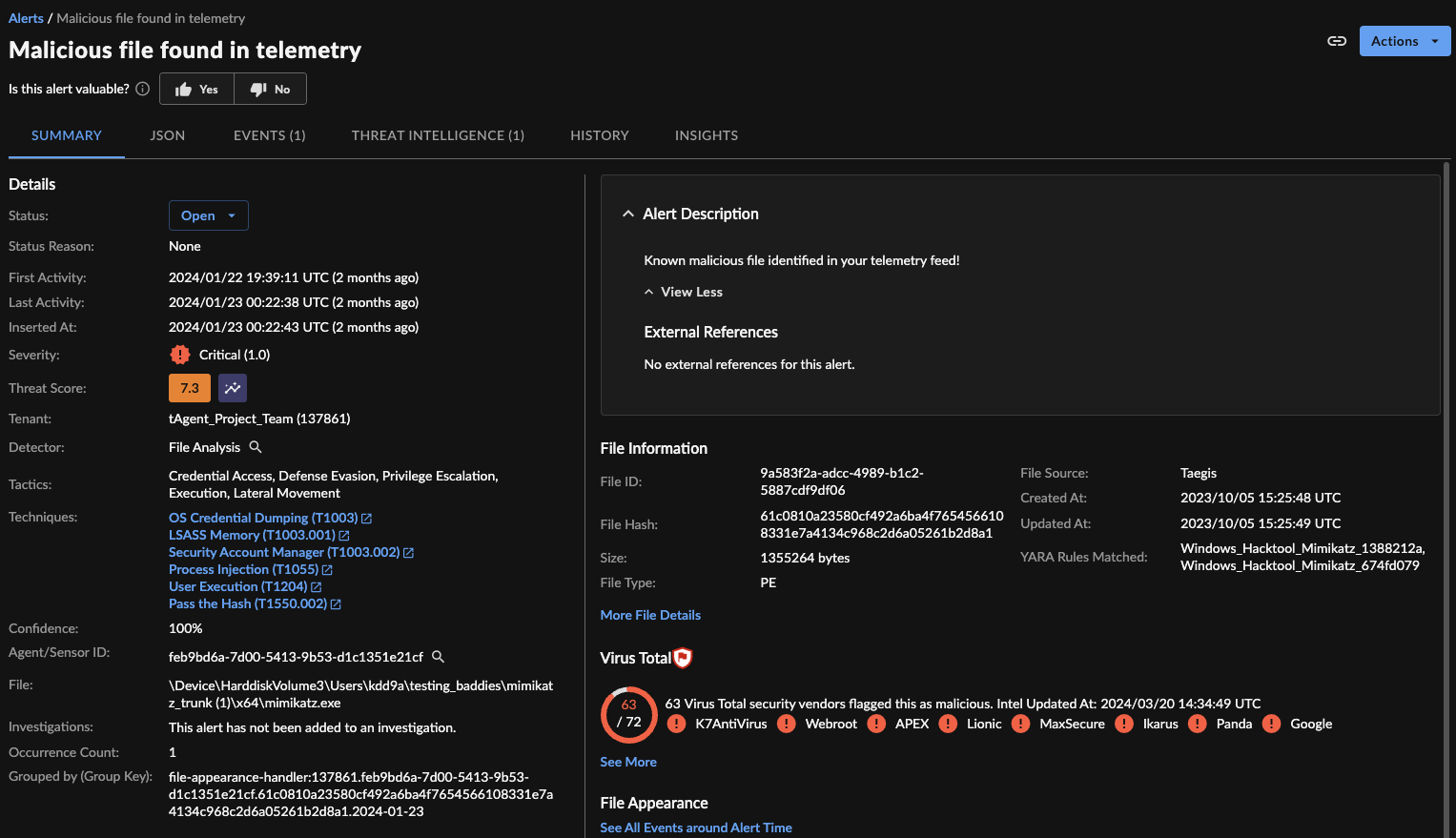The image size is (1456, 838).
Task: Open User Execution (T1204) link
Action: (238, 586)
